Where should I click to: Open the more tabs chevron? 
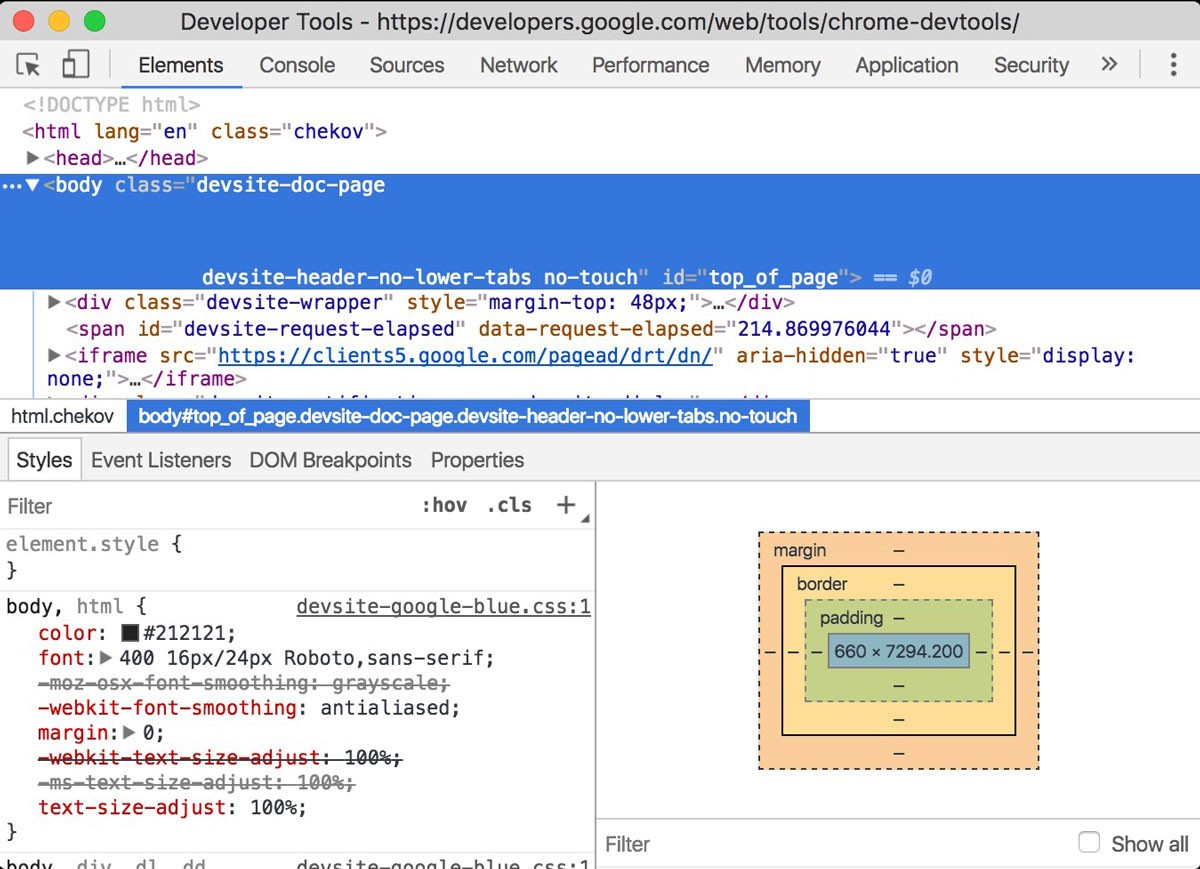(1108, 65)
